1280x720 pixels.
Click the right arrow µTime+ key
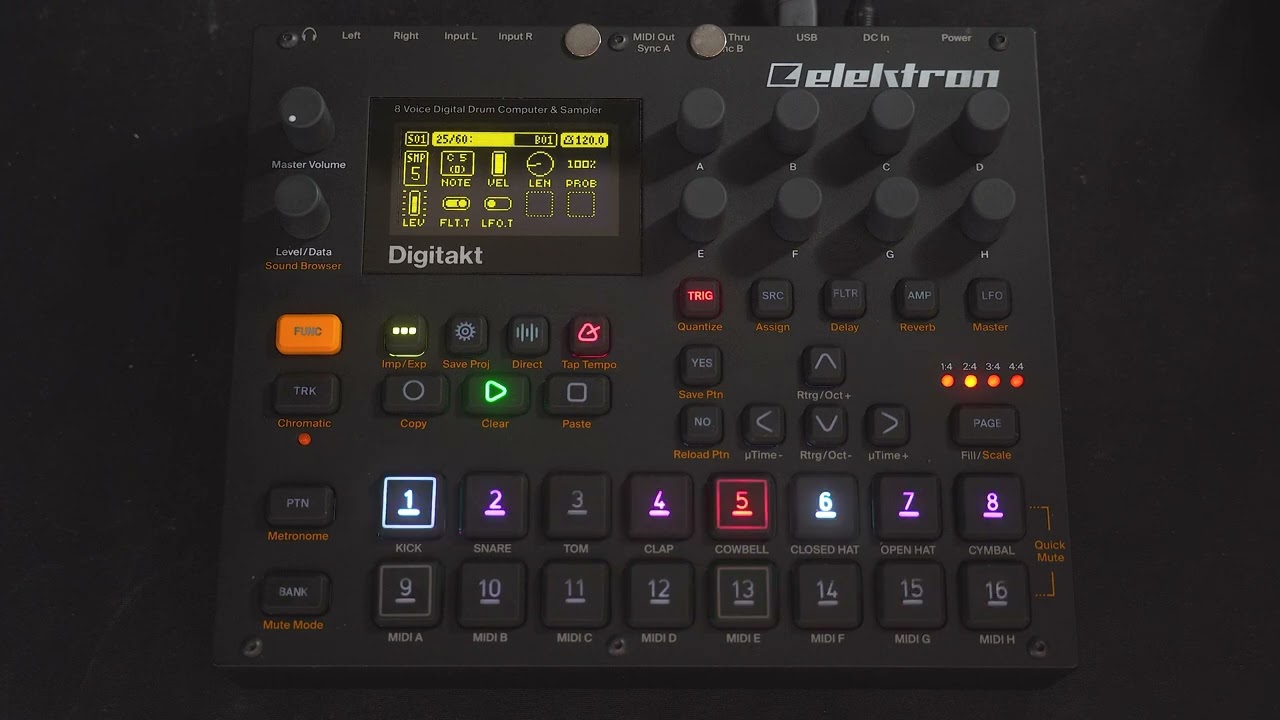point(888,423)
